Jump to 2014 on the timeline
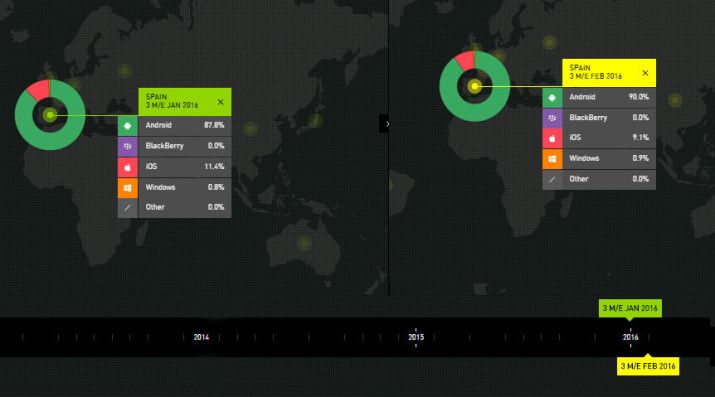The image size is (715, 397). coord(201,337)
